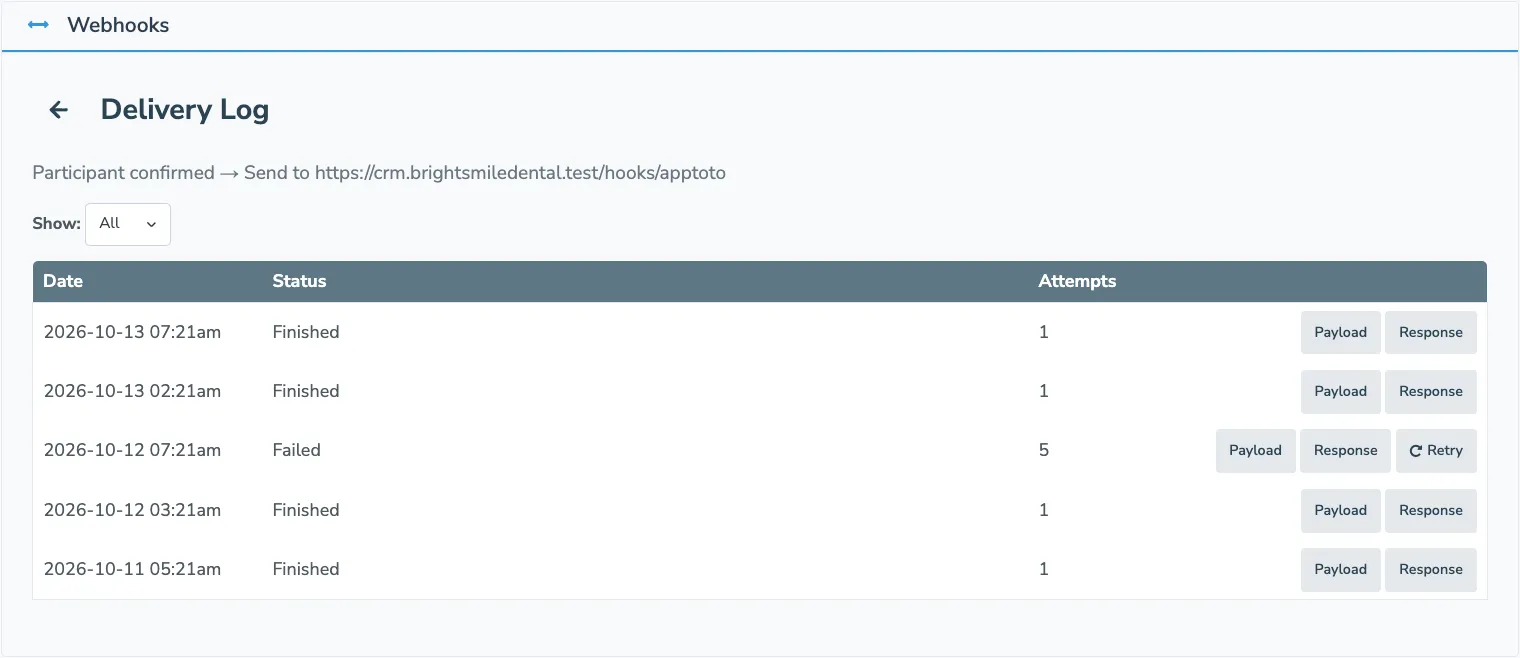View Response for failed 2026-10-12 07:21am delivery
This screenshot has height=658, width=1520.
click(x=1345, y=451)
